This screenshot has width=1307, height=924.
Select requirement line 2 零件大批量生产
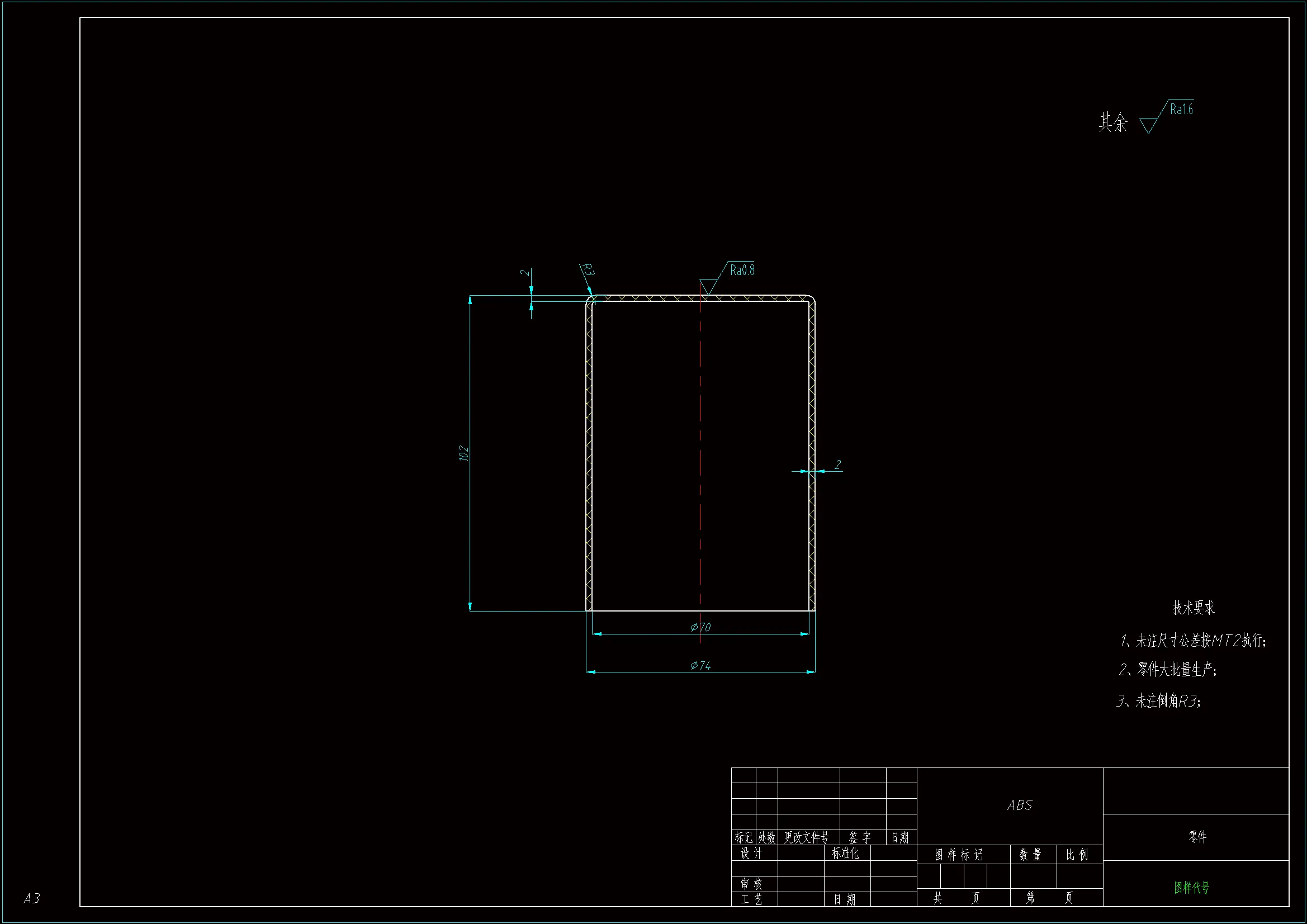point(1168,670)
